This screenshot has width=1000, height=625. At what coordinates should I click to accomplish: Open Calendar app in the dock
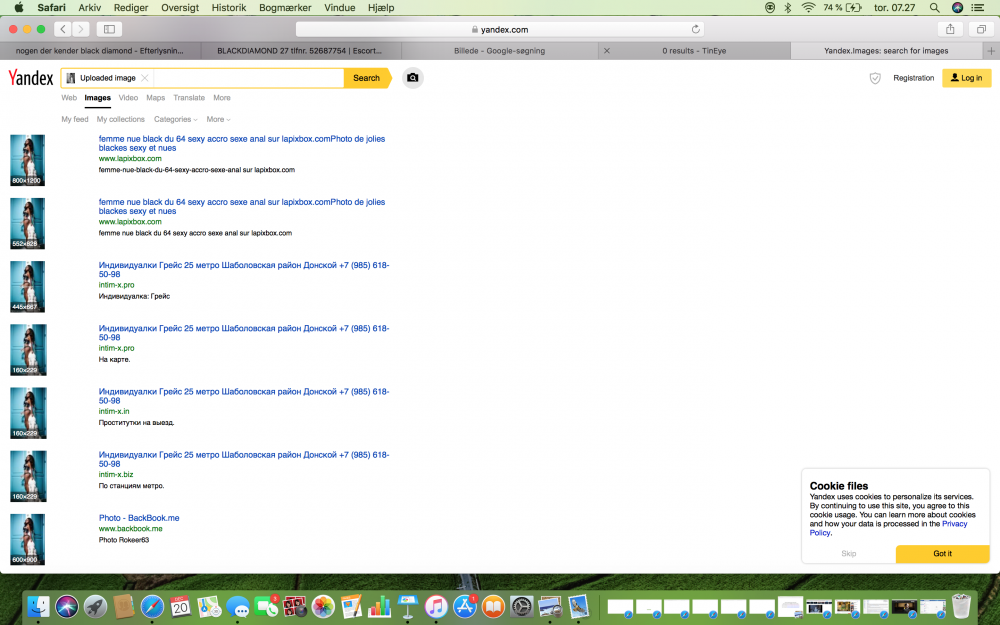click(x=180, y=607)
